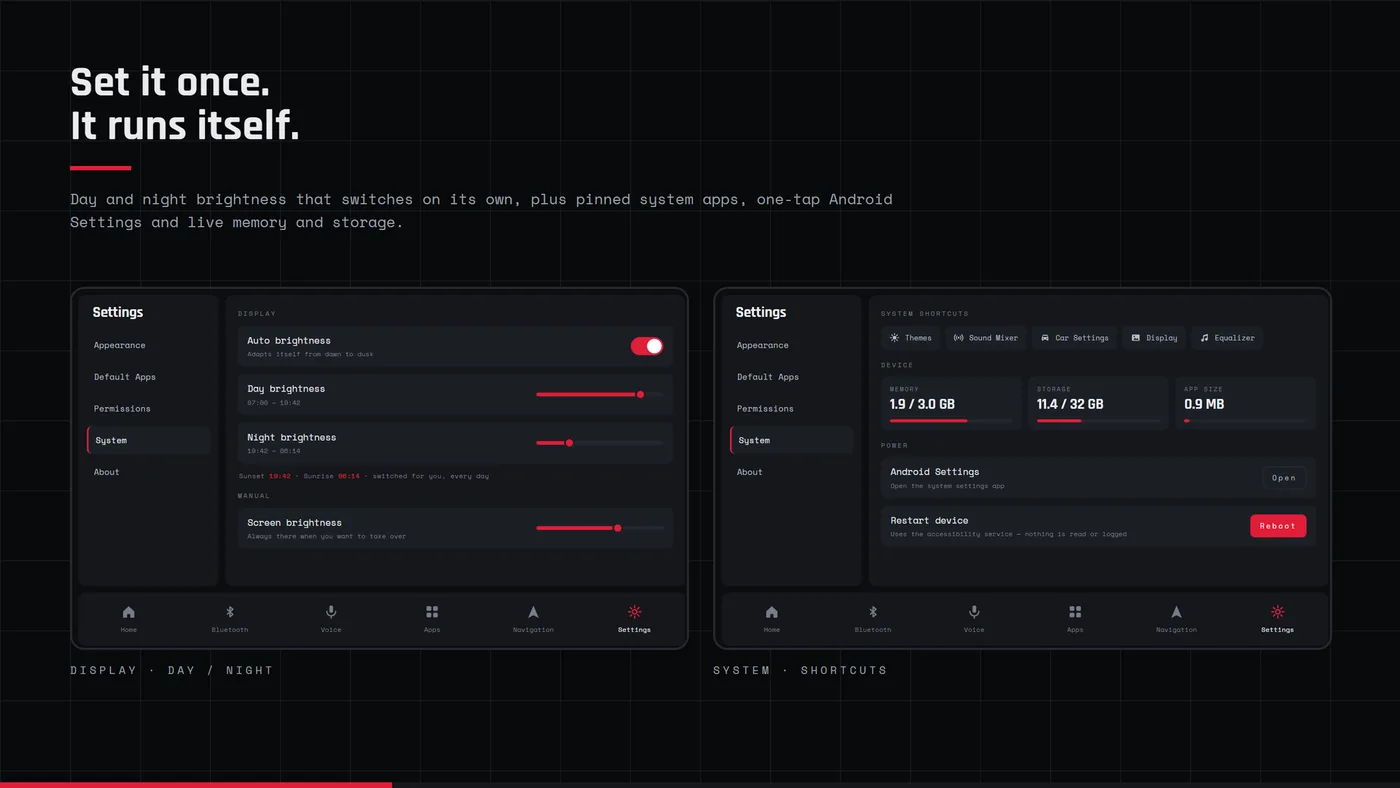Select Navigation arrow icon in System shortcuts screen
1400x788 pixels.
click(1176, 612)
